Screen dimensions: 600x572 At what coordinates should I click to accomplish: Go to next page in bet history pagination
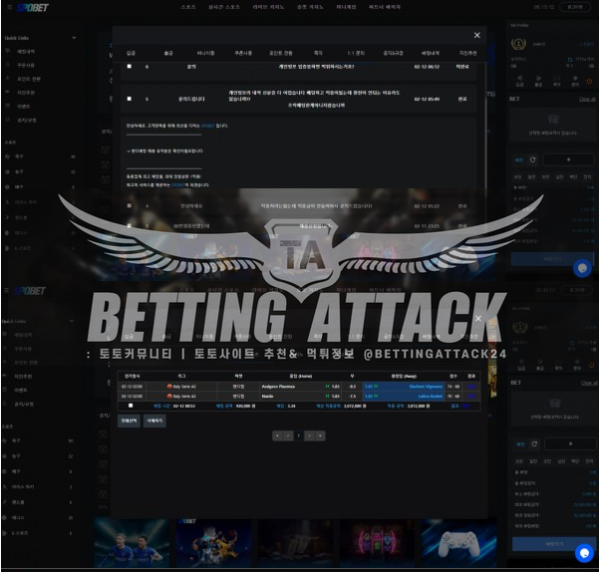tap(310, 435)
